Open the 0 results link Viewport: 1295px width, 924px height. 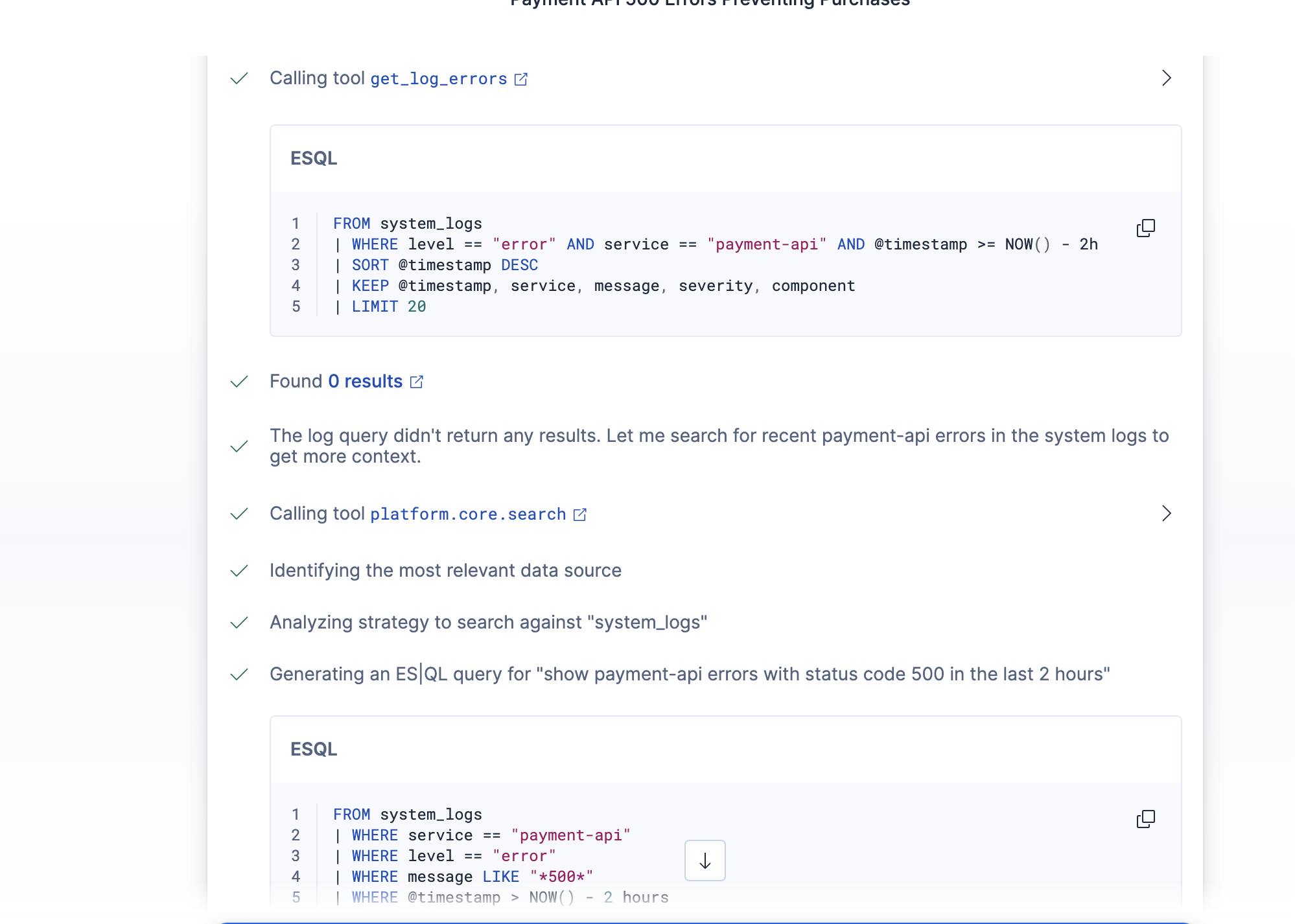pyautogui.click(x=365, y=382)
